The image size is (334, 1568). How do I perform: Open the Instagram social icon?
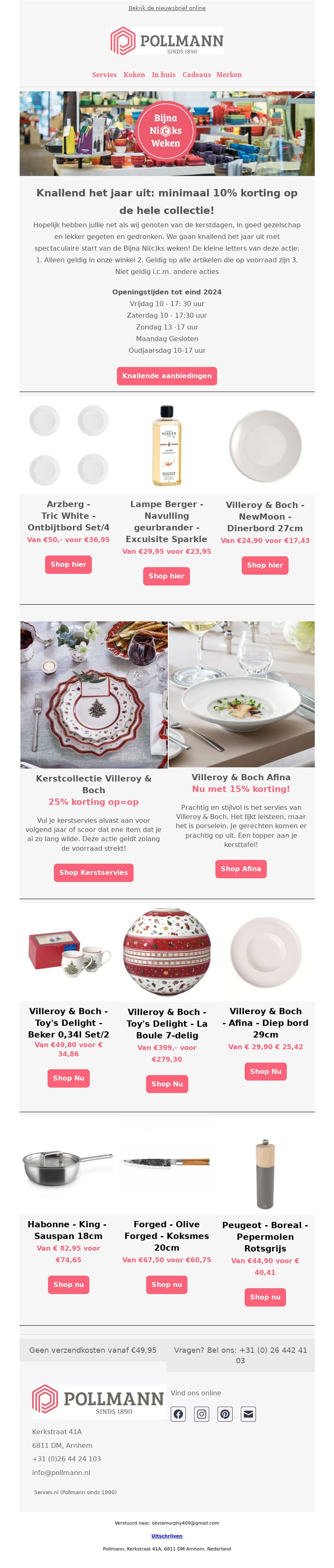click(x=202, y=1413)
